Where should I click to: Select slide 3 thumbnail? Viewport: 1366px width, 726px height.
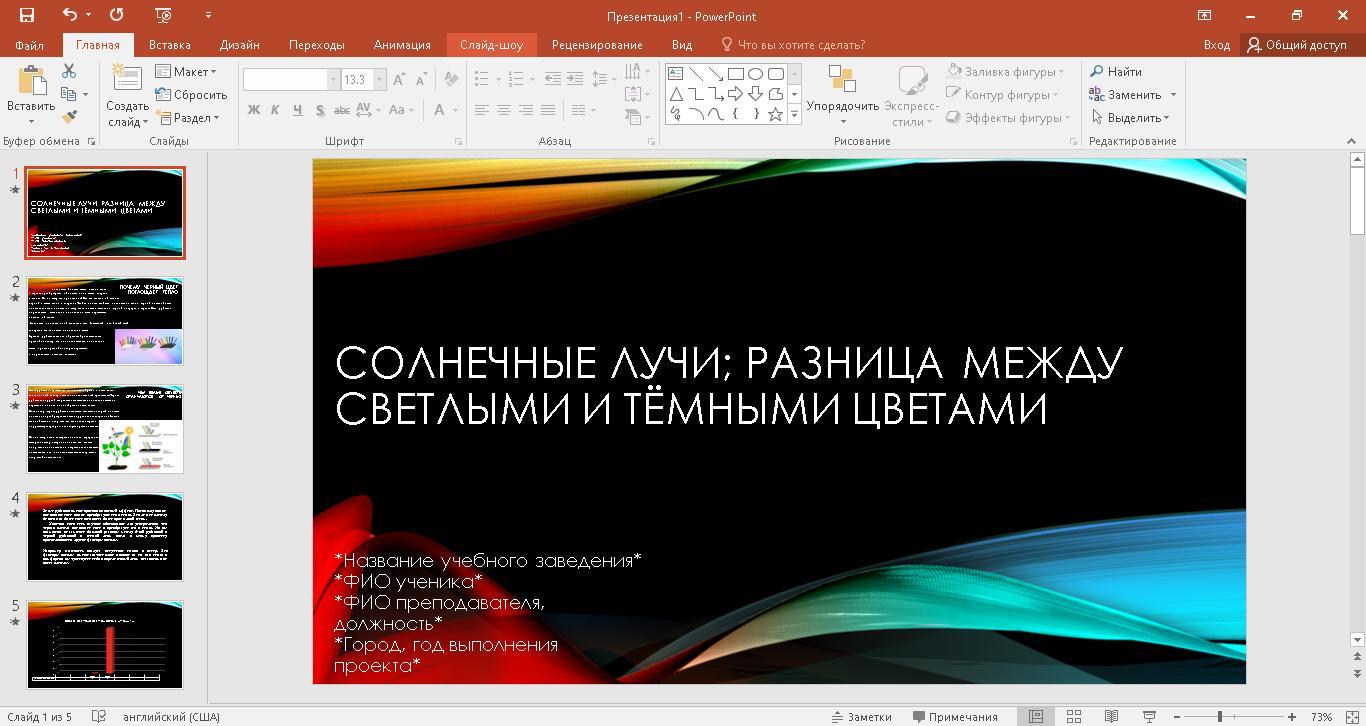(x=105, y=429)
